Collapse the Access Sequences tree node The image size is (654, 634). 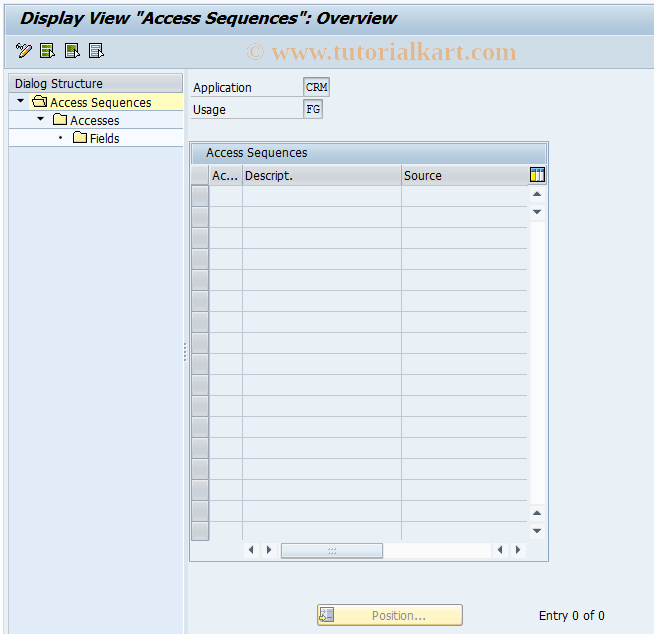(x=20, y=101)
